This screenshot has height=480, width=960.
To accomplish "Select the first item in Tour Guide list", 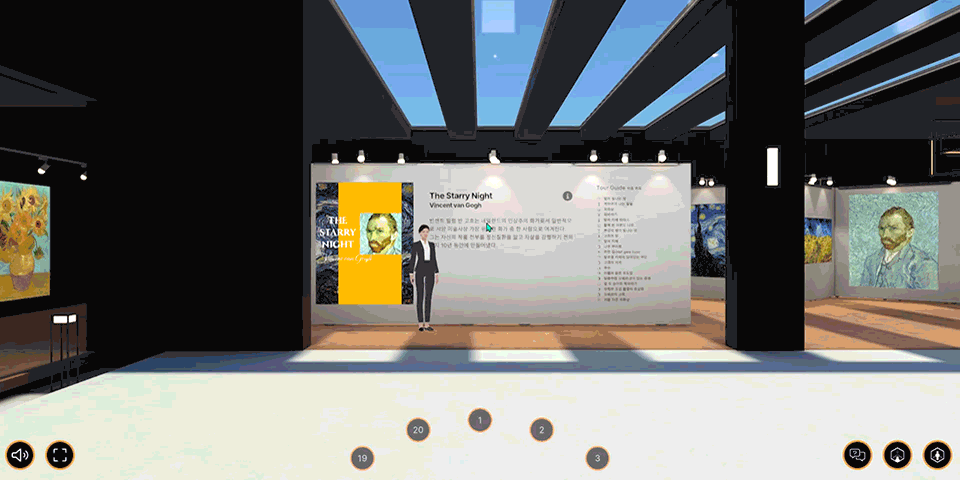I will pos(611,199).
